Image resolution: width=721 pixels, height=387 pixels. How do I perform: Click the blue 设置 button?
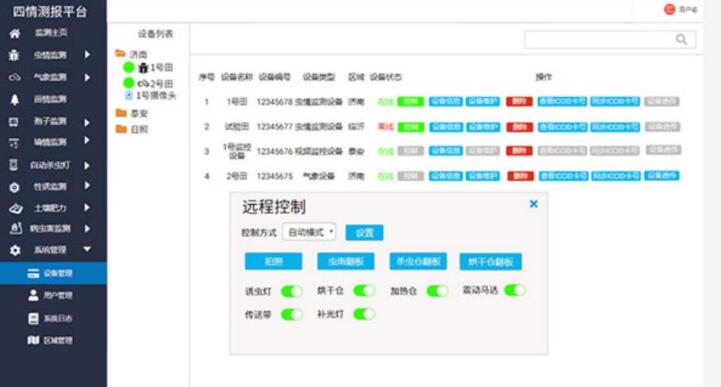(364, 233)
